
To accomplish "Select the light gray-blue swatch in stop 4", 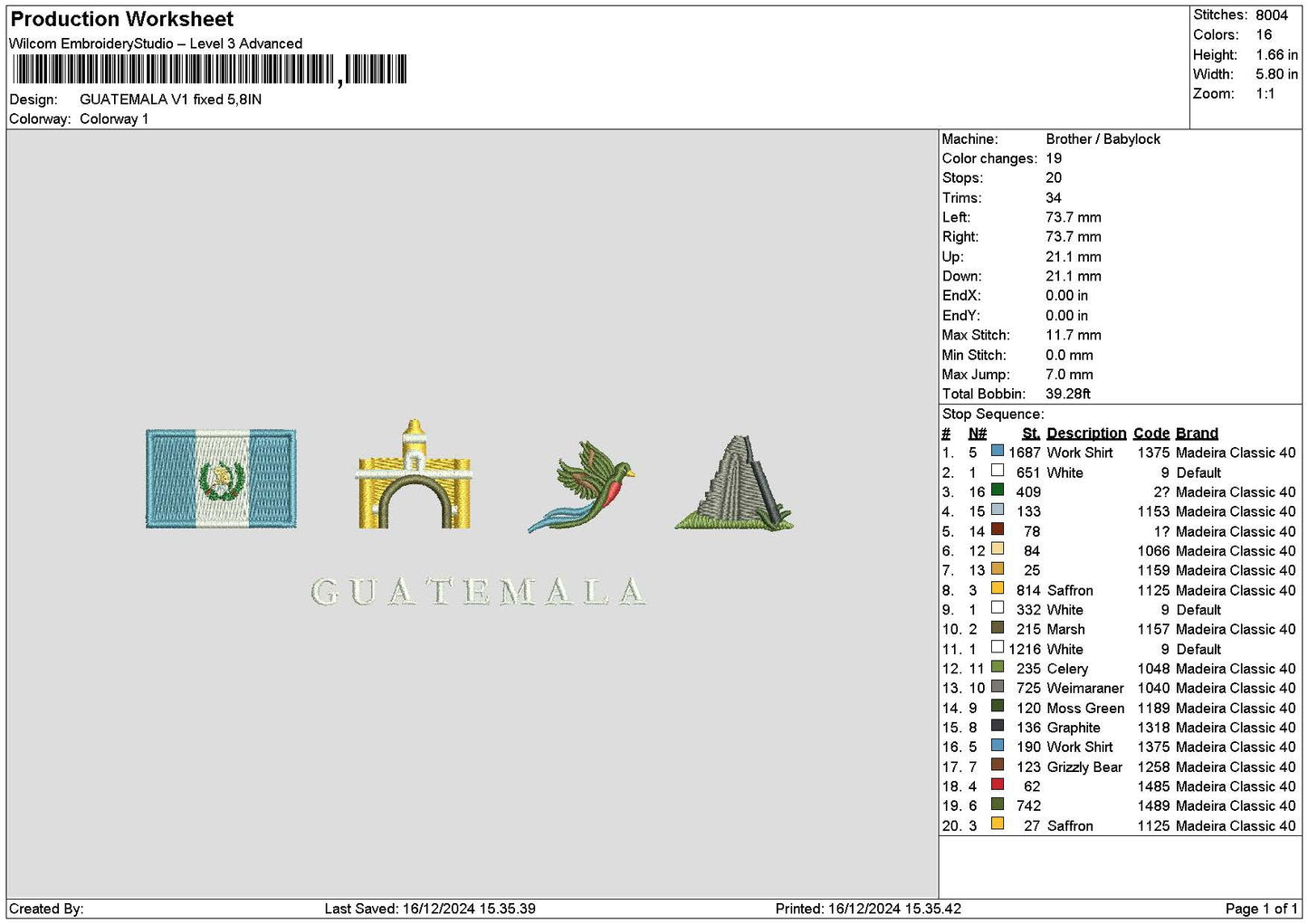I will coord(997,510).
